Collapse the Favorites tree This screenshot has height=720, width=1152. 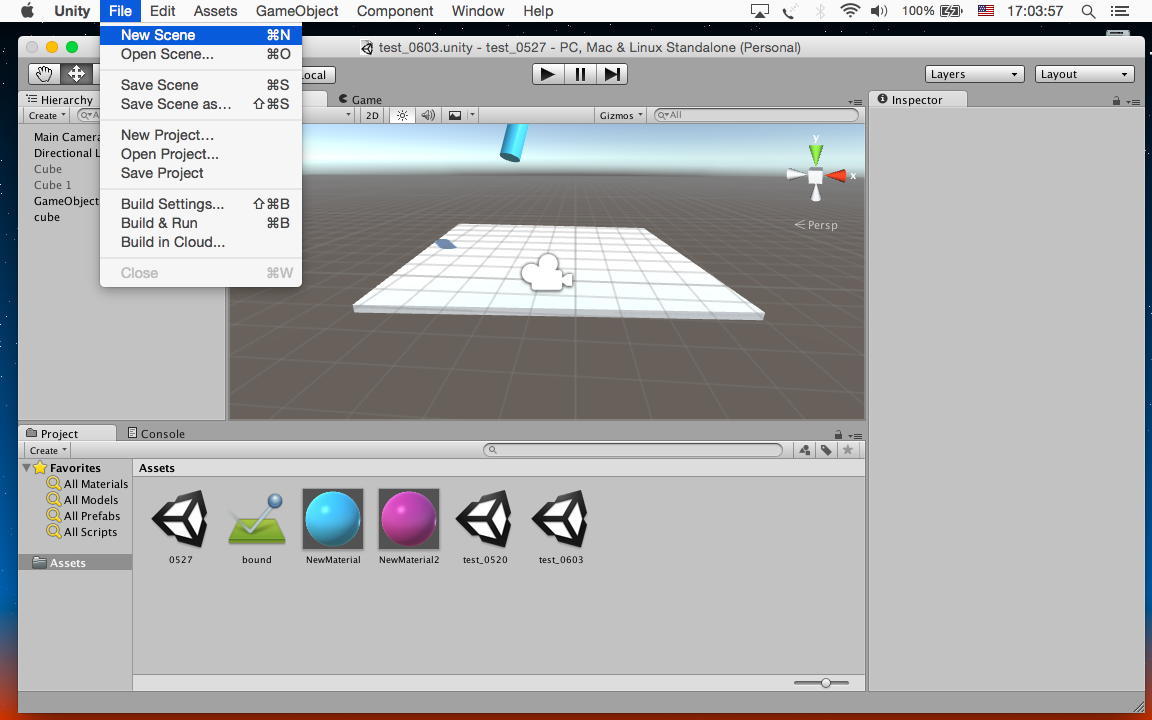(x=26, y=467)
